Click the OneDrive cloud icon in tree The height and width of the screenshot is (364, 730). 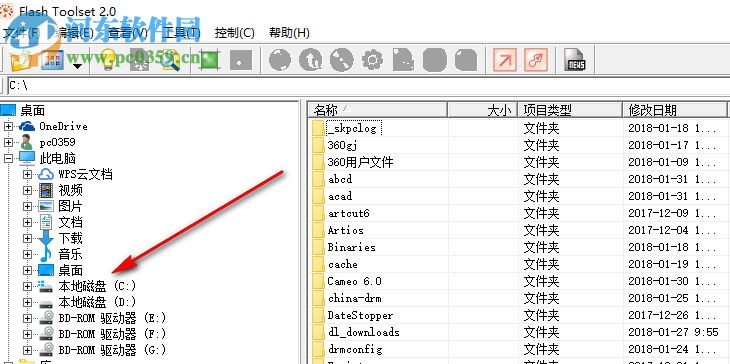tap(27, 126)
